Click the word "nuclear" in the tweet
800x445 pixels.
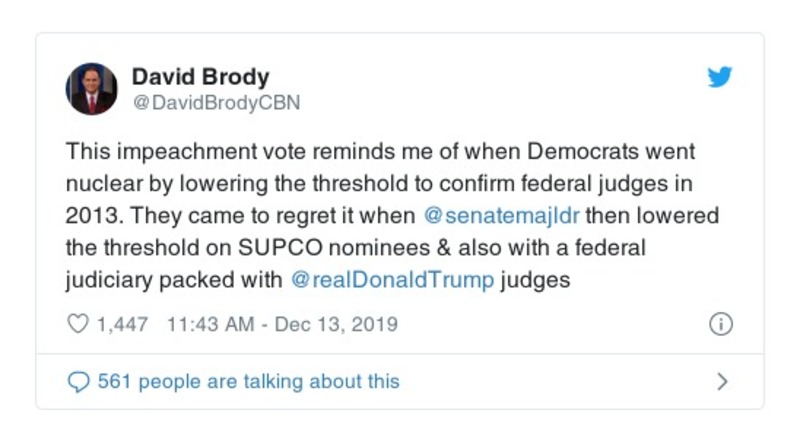[x=100, y=184]
